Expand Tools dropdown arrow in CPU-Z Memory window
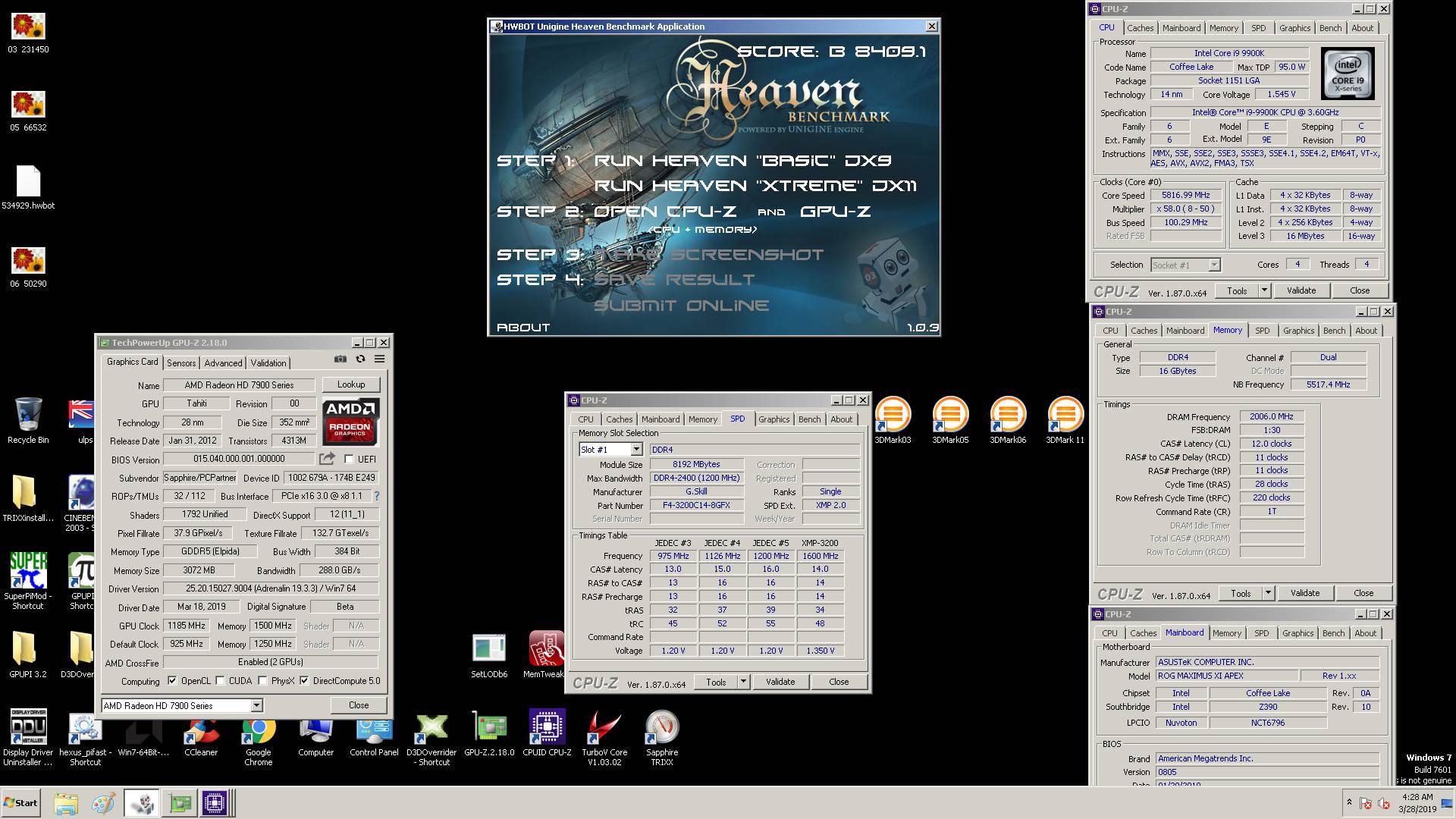This screenshot has width=1456, height=819. pos(1268,593)
